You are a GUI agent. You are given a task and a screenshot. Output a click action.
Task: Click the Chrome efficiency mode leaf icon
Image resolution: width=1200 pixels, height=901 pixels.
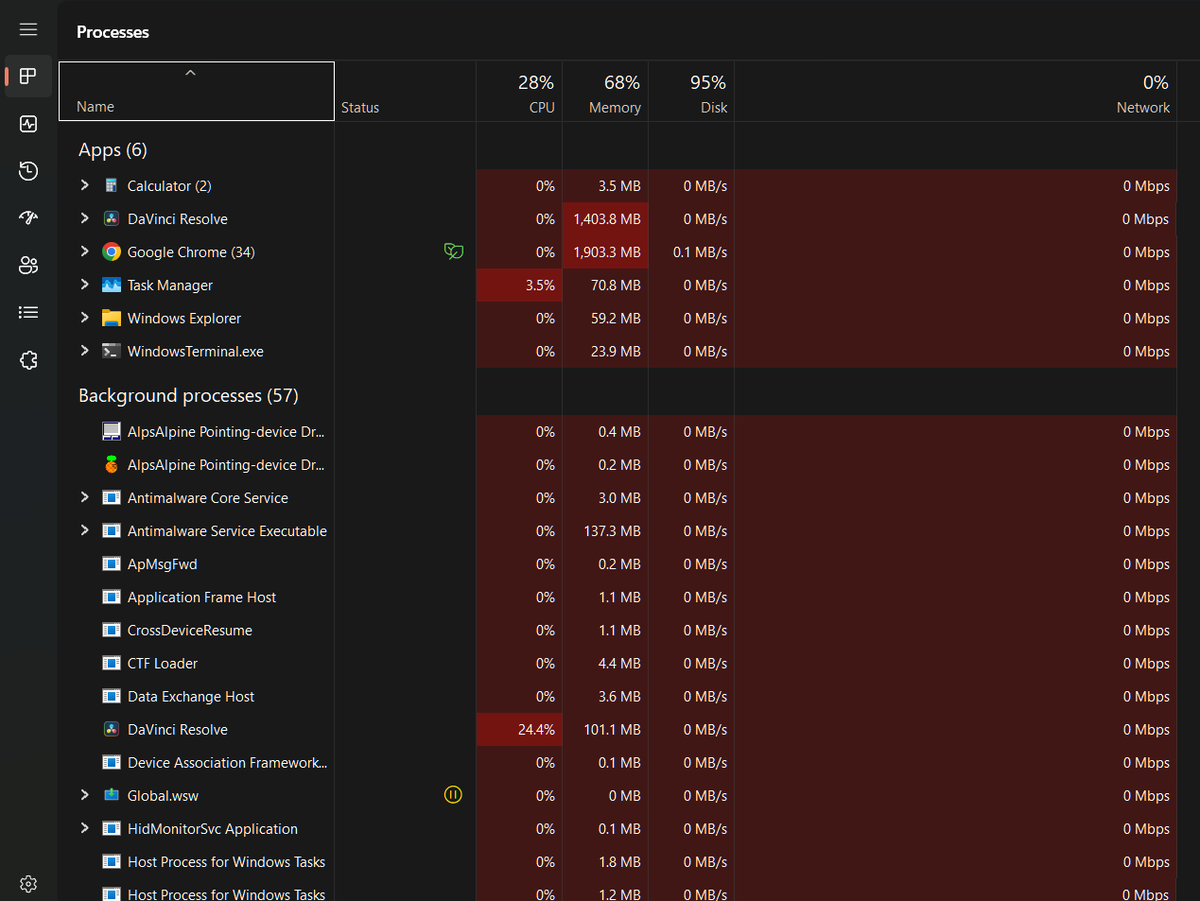(453, 252)
